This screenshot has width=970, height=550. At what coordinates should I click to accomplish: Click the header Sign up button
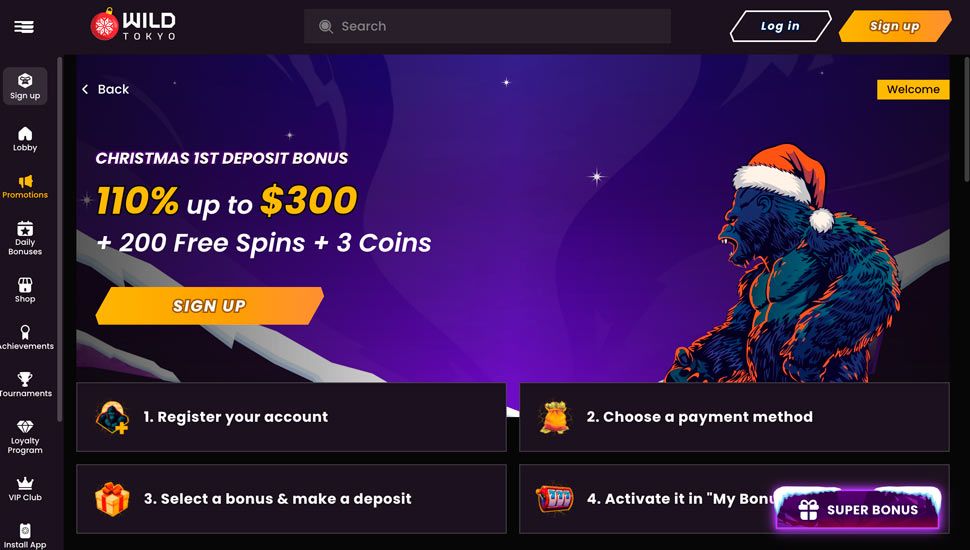895,26
